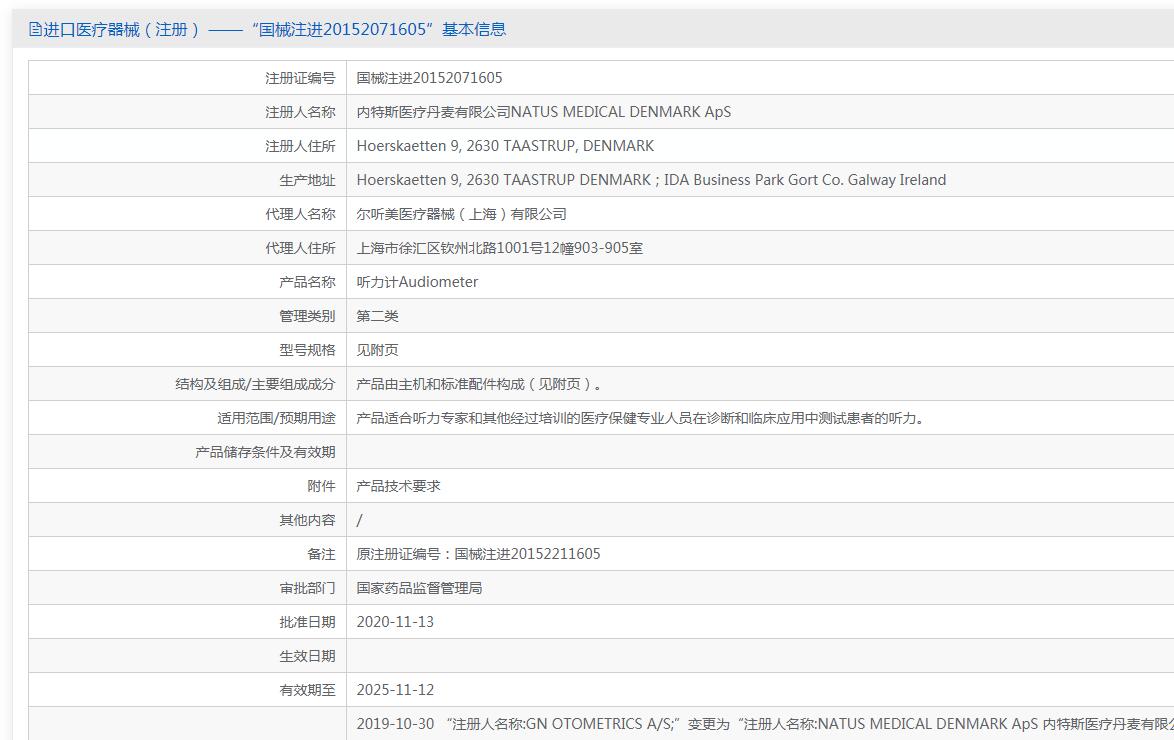Click the 批准日期 label
This screenshot has width=1174, height=740.
point(308,622)
